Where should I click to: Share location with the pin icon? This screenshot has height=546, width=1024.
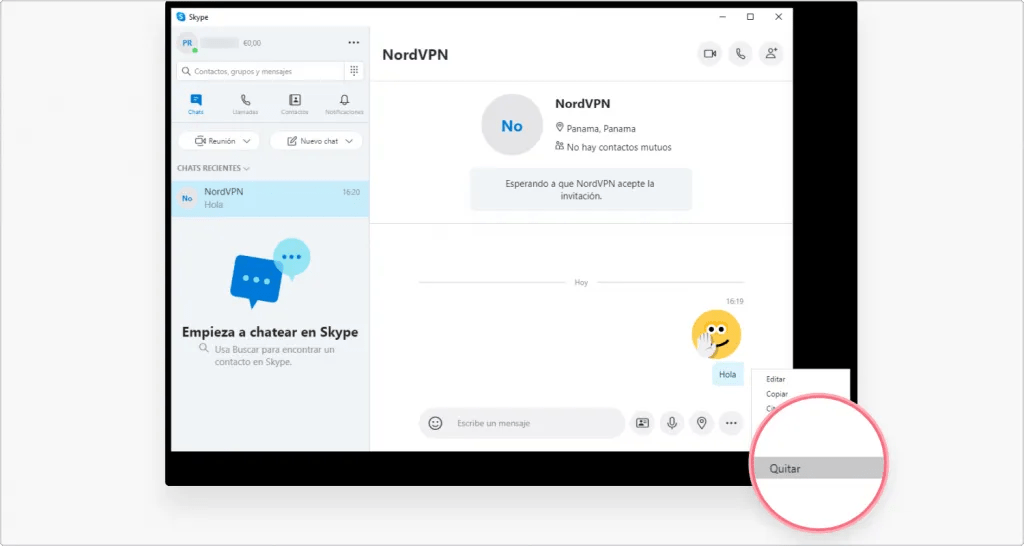click(701, 423)
